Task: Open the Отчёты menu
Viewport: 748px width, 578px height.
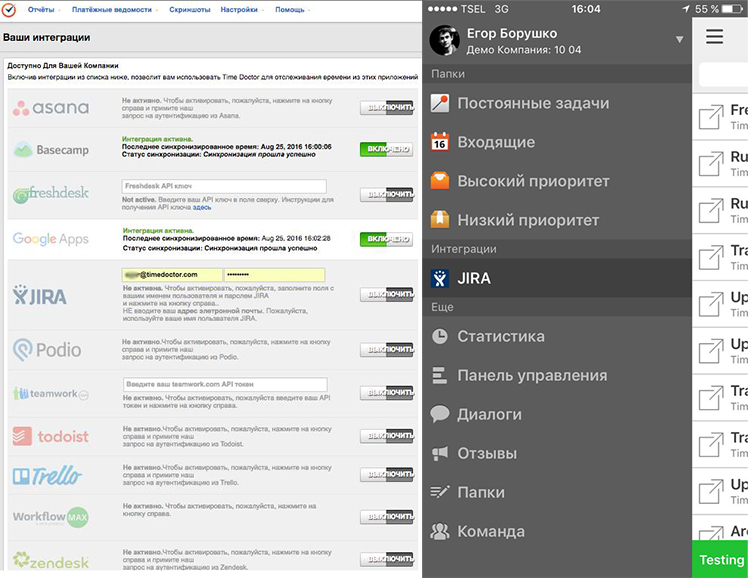Action: coord(43,10)
